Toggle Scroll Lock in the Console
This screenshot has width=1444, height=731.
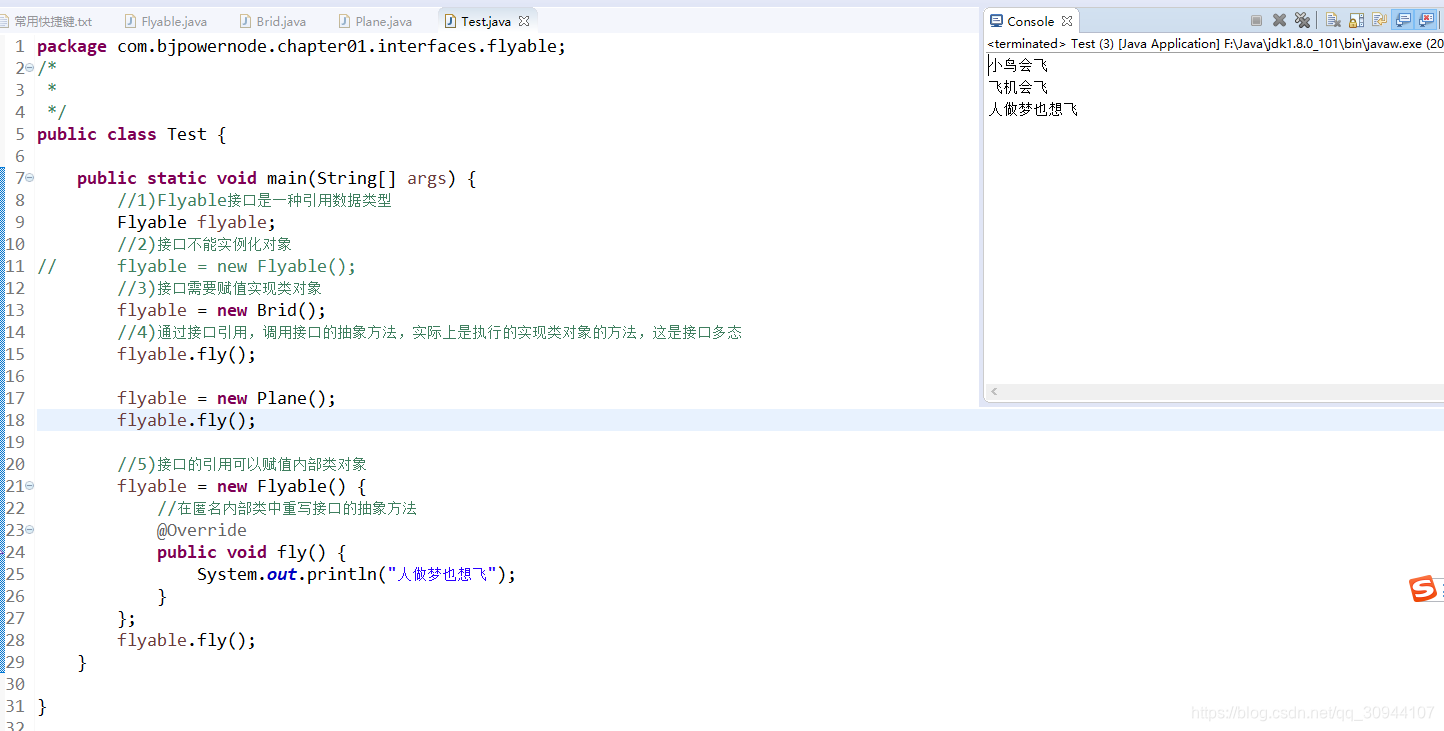click(x=1356, y=20)
